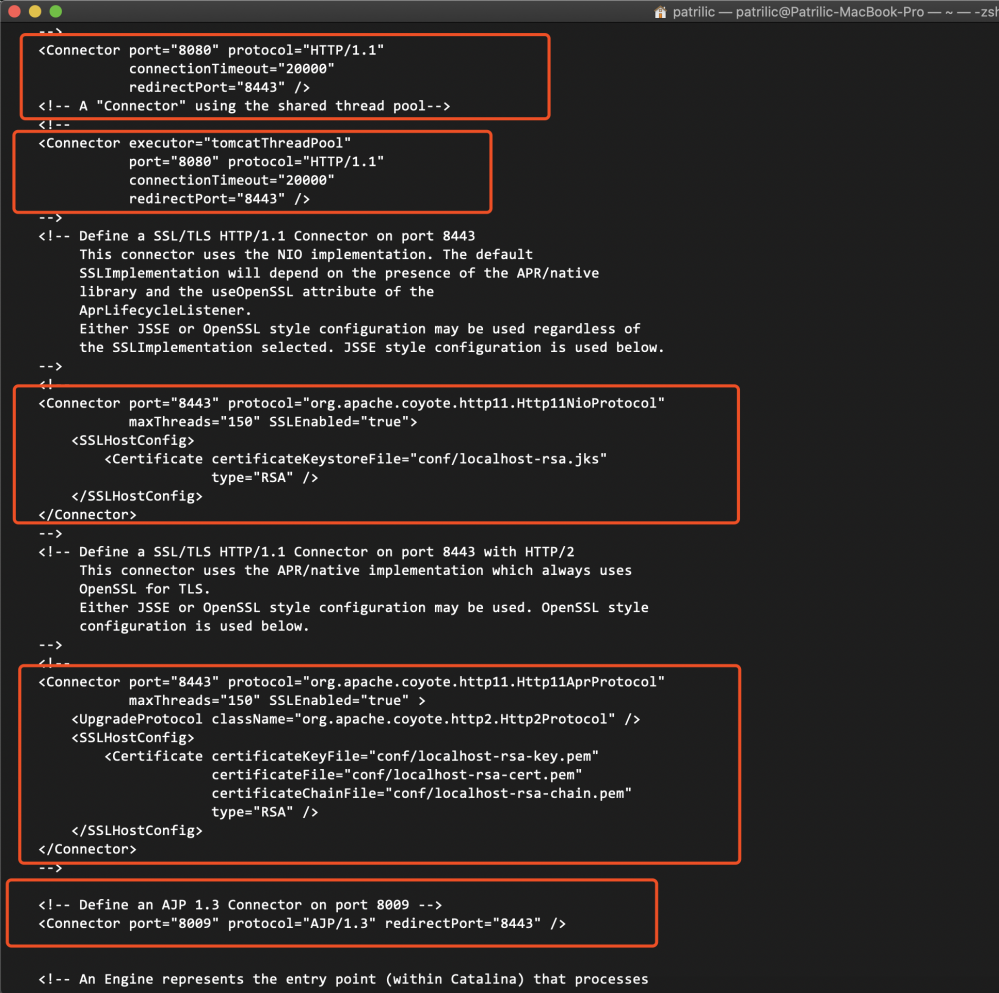Click 'Define a SSL/TLS HTTP/1.1 Connector on port 8443' line
999x993 pixels.
click(257, 236)
